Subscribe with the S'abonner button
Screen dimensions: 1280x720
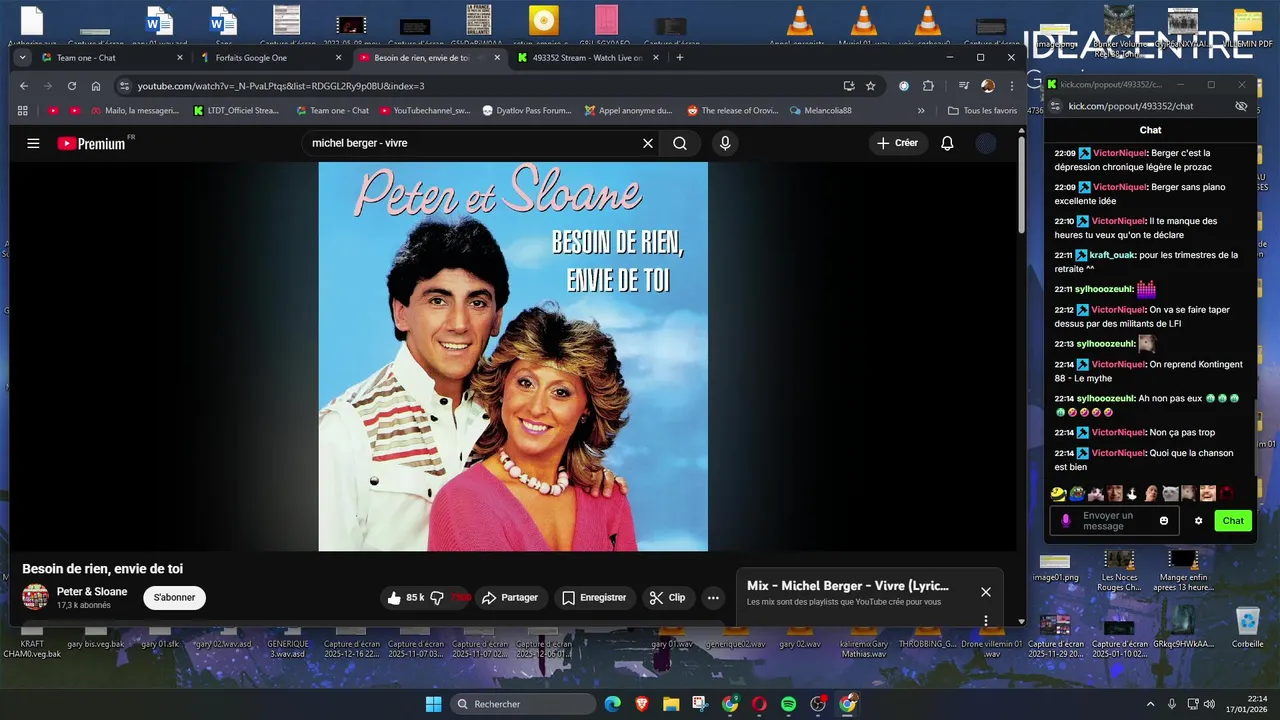(x=174, y=597)
